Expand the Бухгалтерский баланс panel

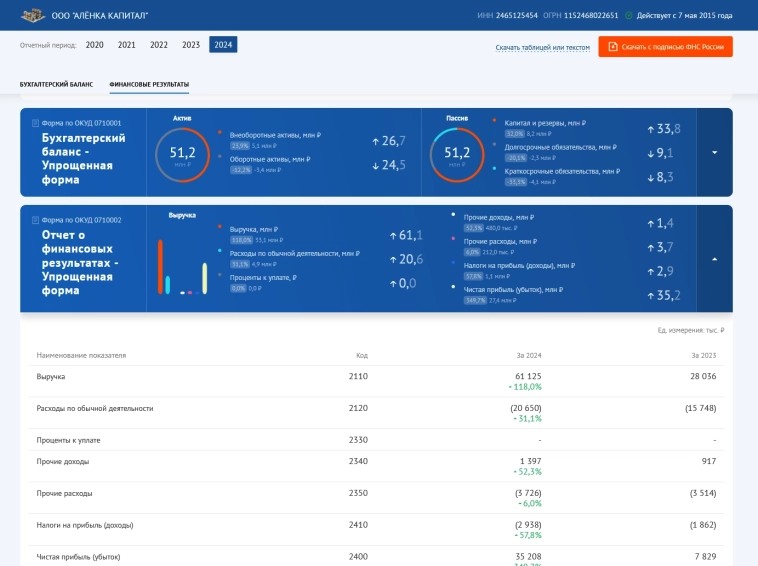pyautogui.click(x=714, y=152)
